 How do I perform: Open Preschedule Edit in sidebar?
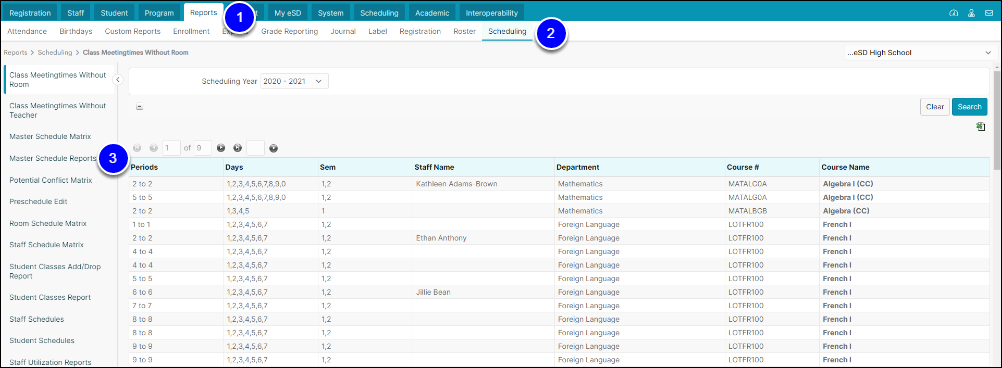coord(38,201)
